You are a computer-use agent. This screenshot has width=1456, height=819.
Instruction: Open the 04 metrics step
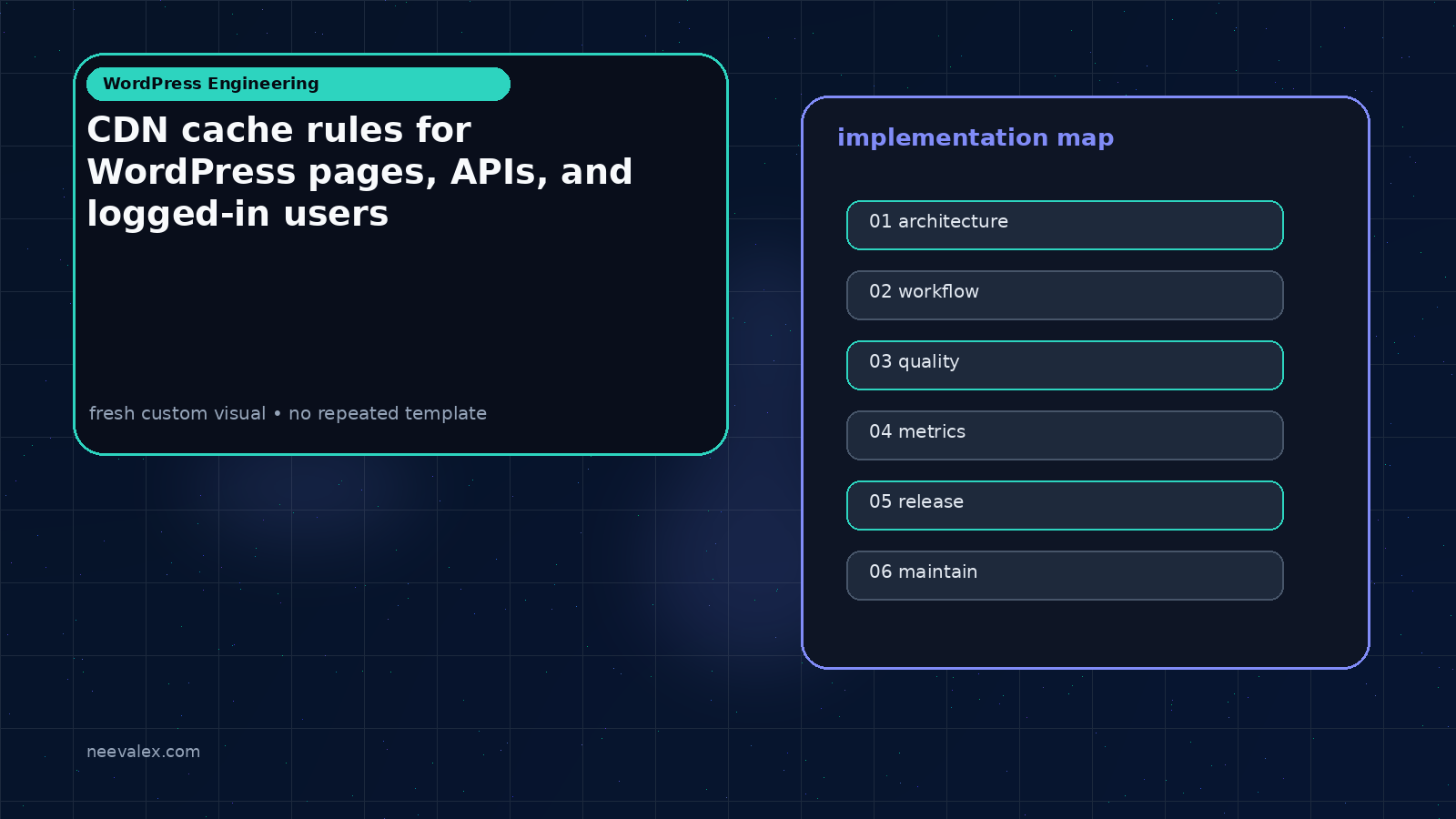1065,435
